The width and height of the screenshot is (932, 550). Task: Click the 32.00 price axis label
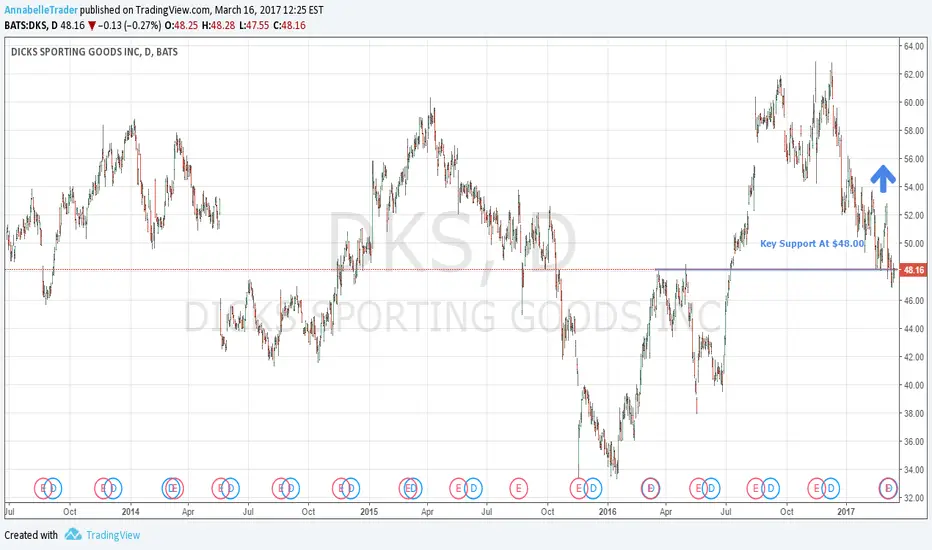coord(914,498)
